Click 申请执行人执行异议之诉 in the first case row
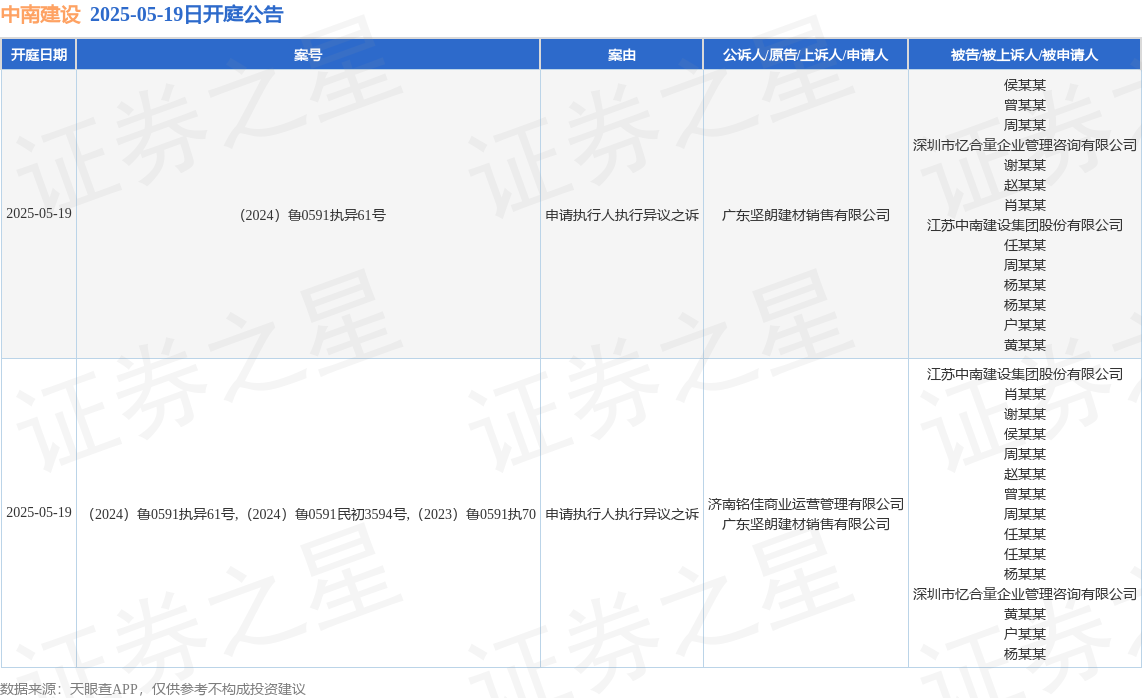Image resolution: width=1142 pixels, height=698 pixels. [622, 215]
